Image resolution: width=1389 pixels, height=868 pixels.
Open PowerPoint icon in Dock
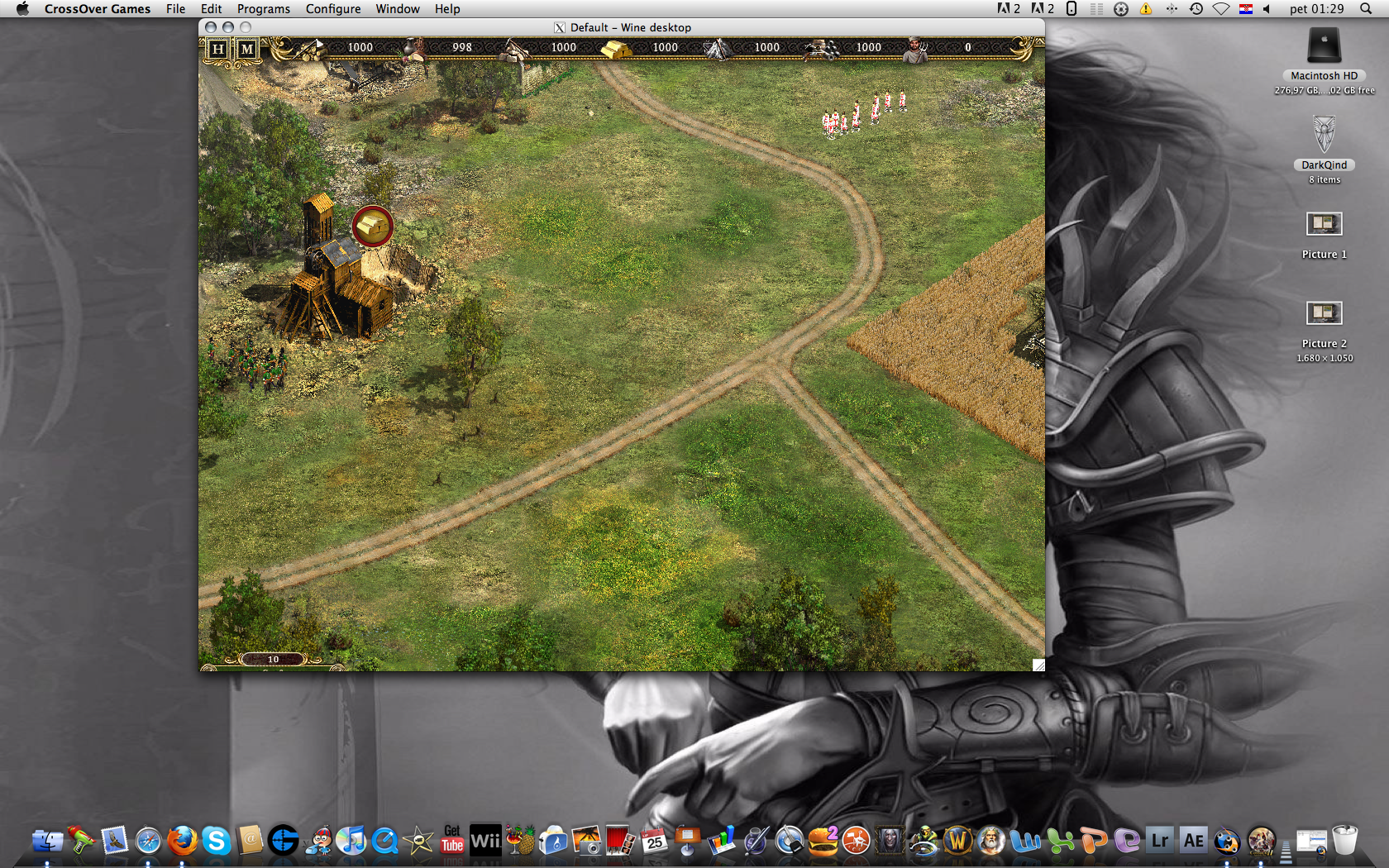click(1093, 841)
